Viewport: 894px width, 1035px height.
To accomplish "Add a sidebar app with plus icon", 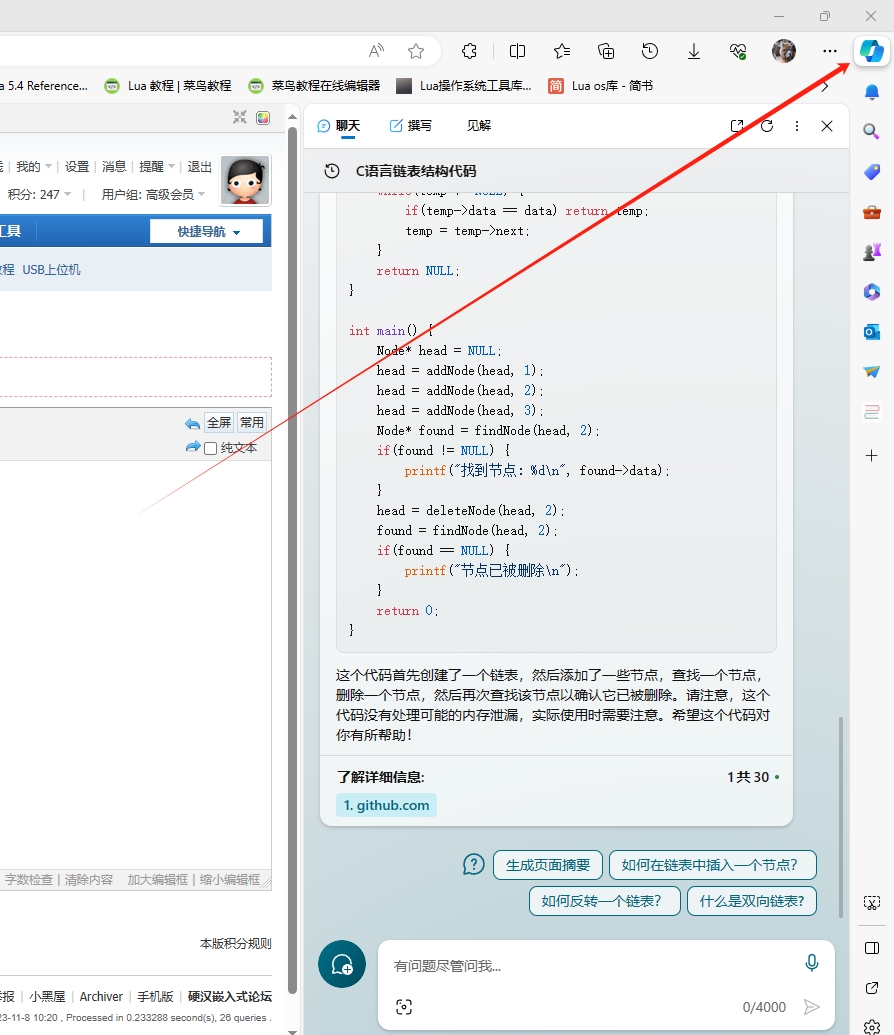I will click(x=872, y=455).
